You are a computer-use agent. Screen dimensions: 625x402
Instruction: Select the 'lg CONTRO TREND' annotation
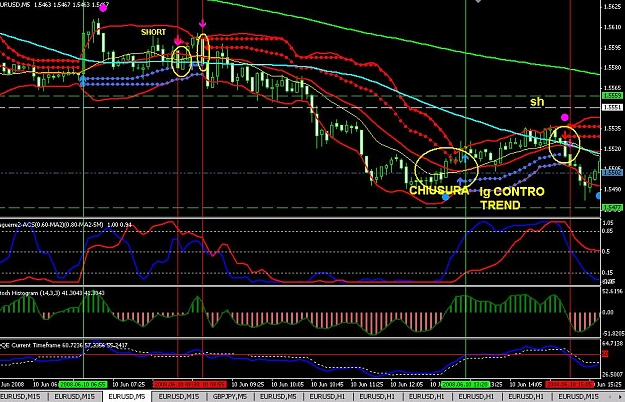click(512, 198)
